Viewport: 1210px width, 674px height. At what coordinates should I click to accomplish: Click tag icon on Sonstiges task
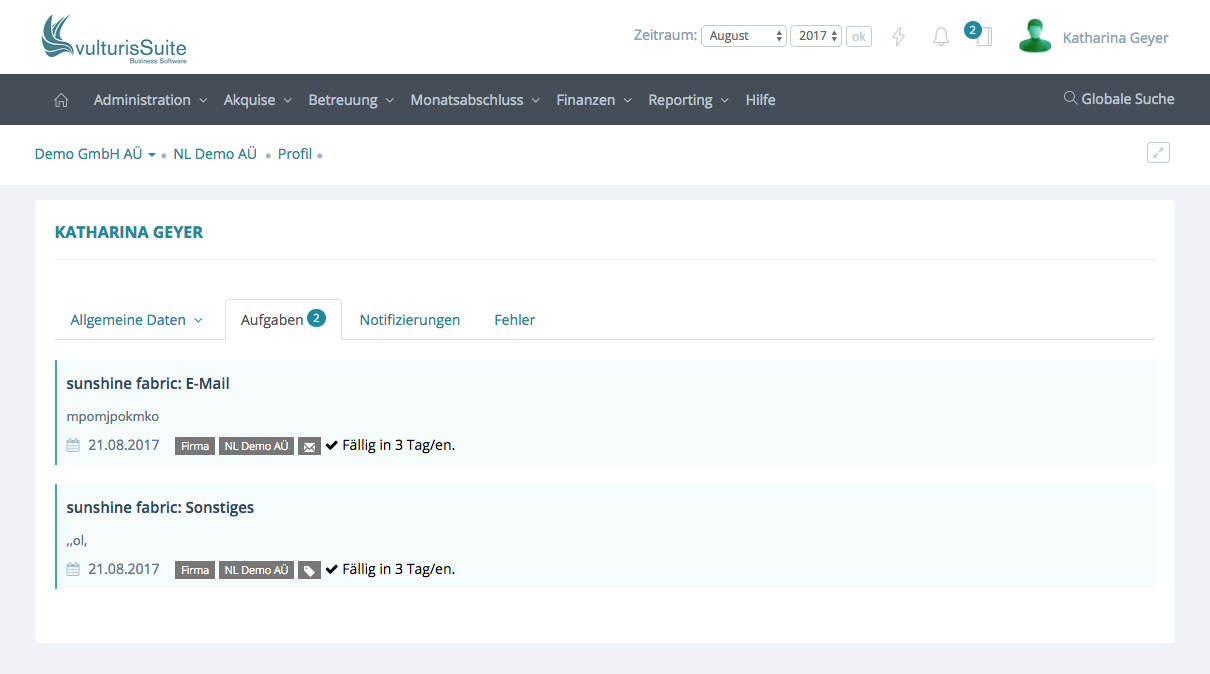(x=309, y=570)
